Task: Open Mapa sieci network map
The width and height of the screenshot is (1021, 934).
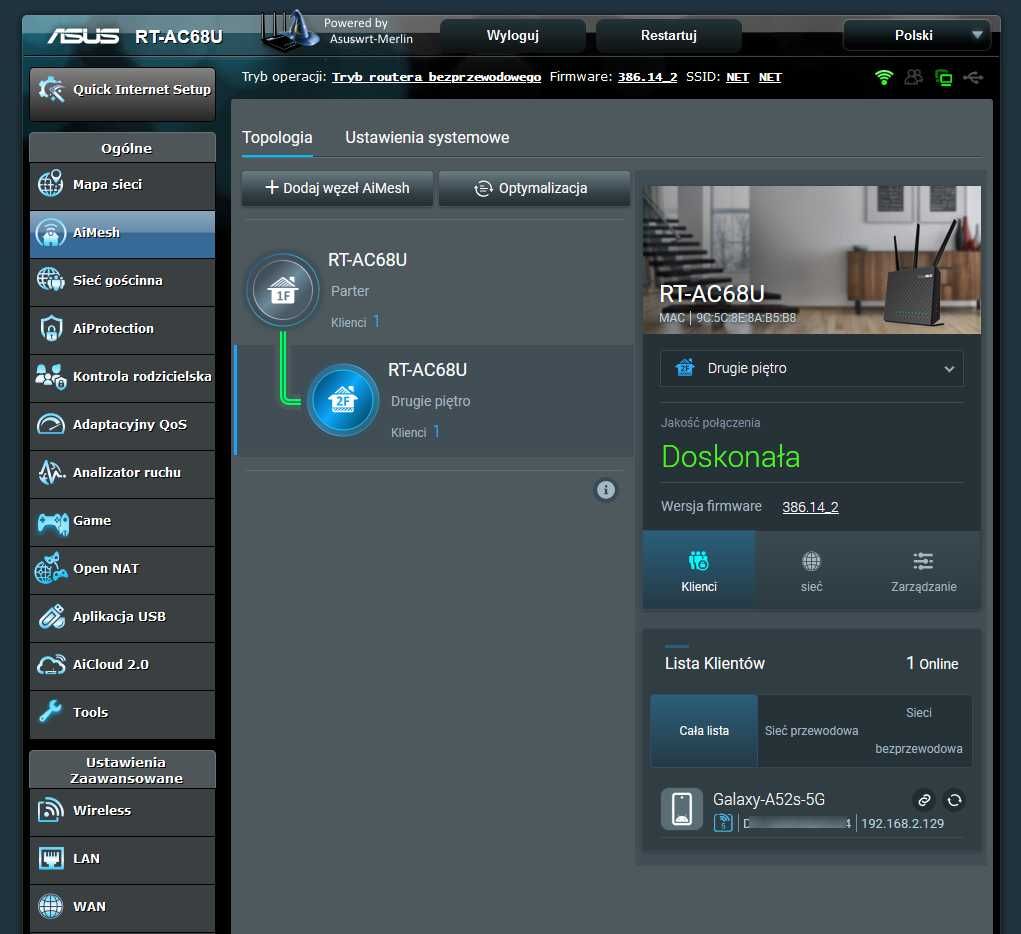Action: pos(122,186)
